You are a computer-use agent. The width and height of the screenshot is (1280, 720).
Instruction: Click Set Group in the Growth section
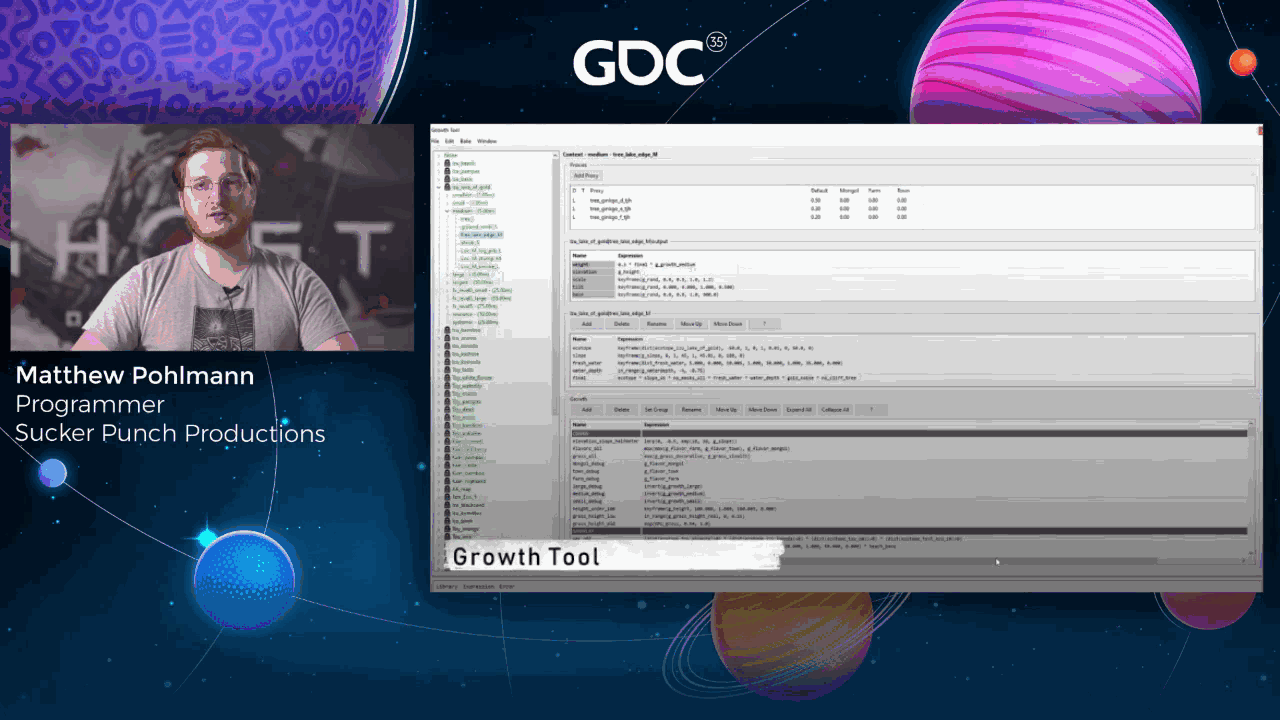(656, 409)
